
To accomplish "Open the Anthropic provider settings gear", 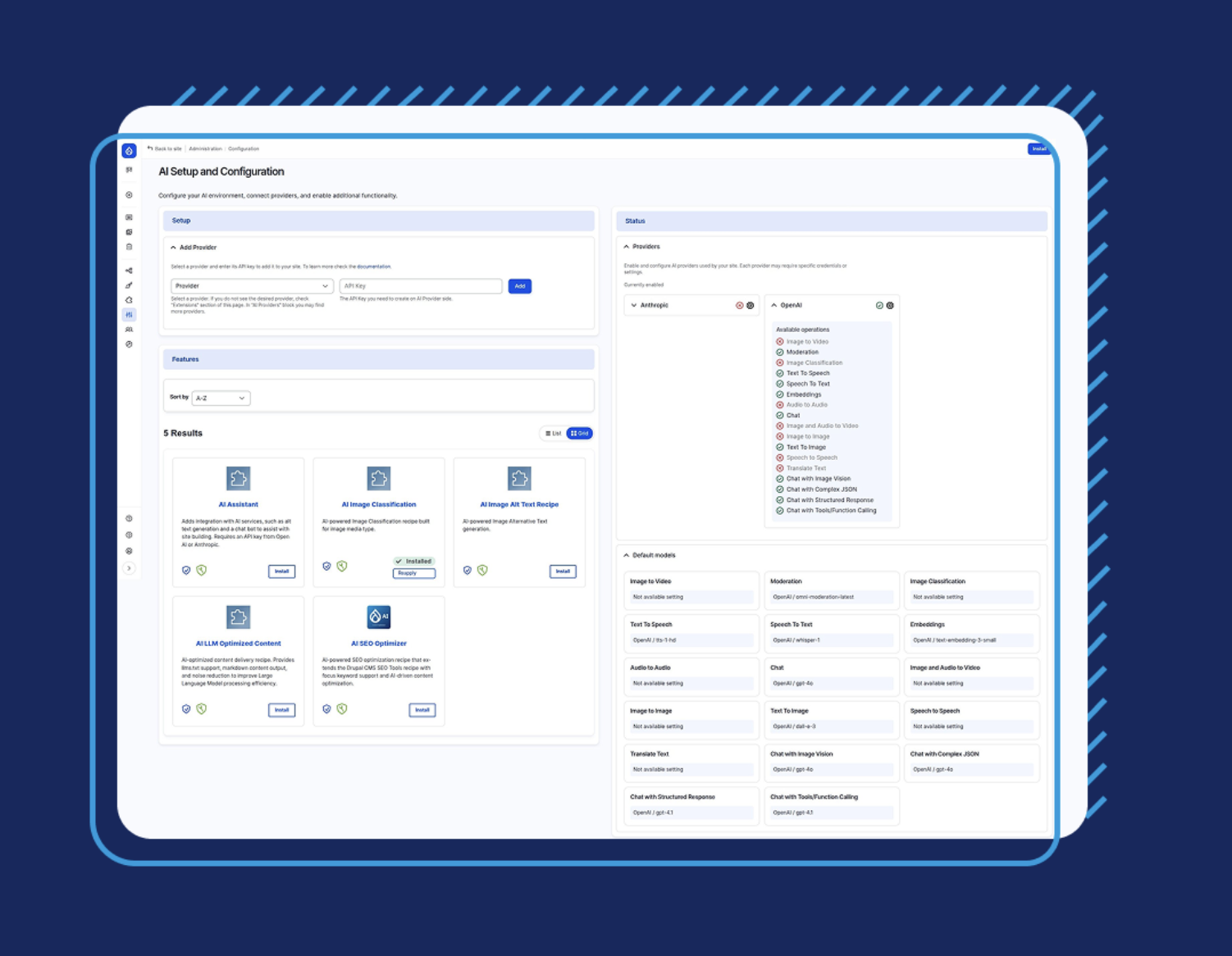I will tap(750, 306).
